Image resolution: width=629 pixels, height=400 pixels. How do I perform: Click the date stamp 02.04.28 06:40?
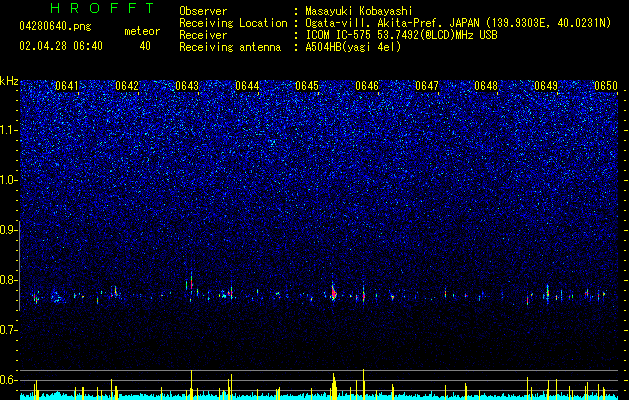[x=61, y=46]
